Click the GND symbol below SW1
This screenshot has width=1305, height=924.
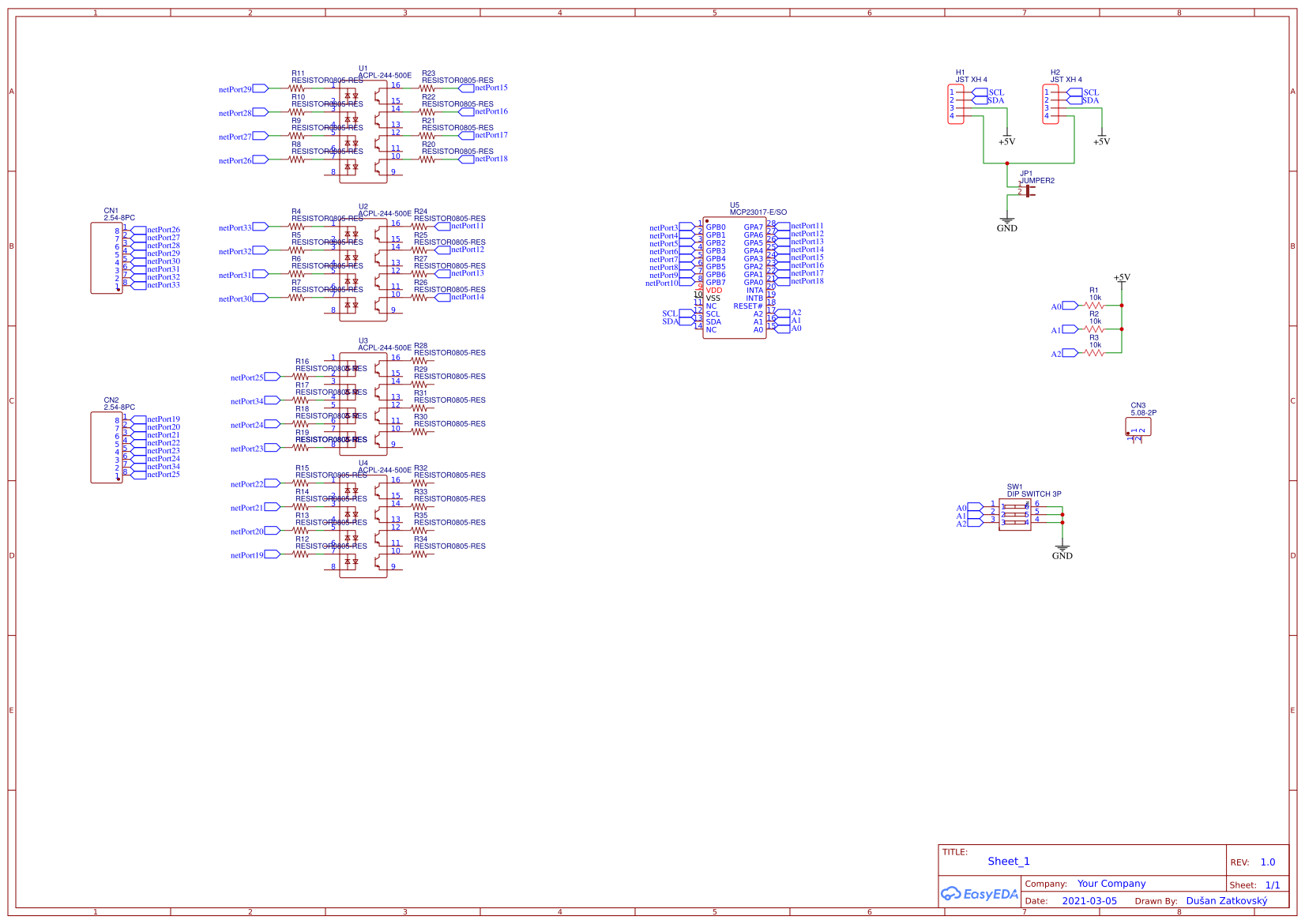pos(1062,549)
